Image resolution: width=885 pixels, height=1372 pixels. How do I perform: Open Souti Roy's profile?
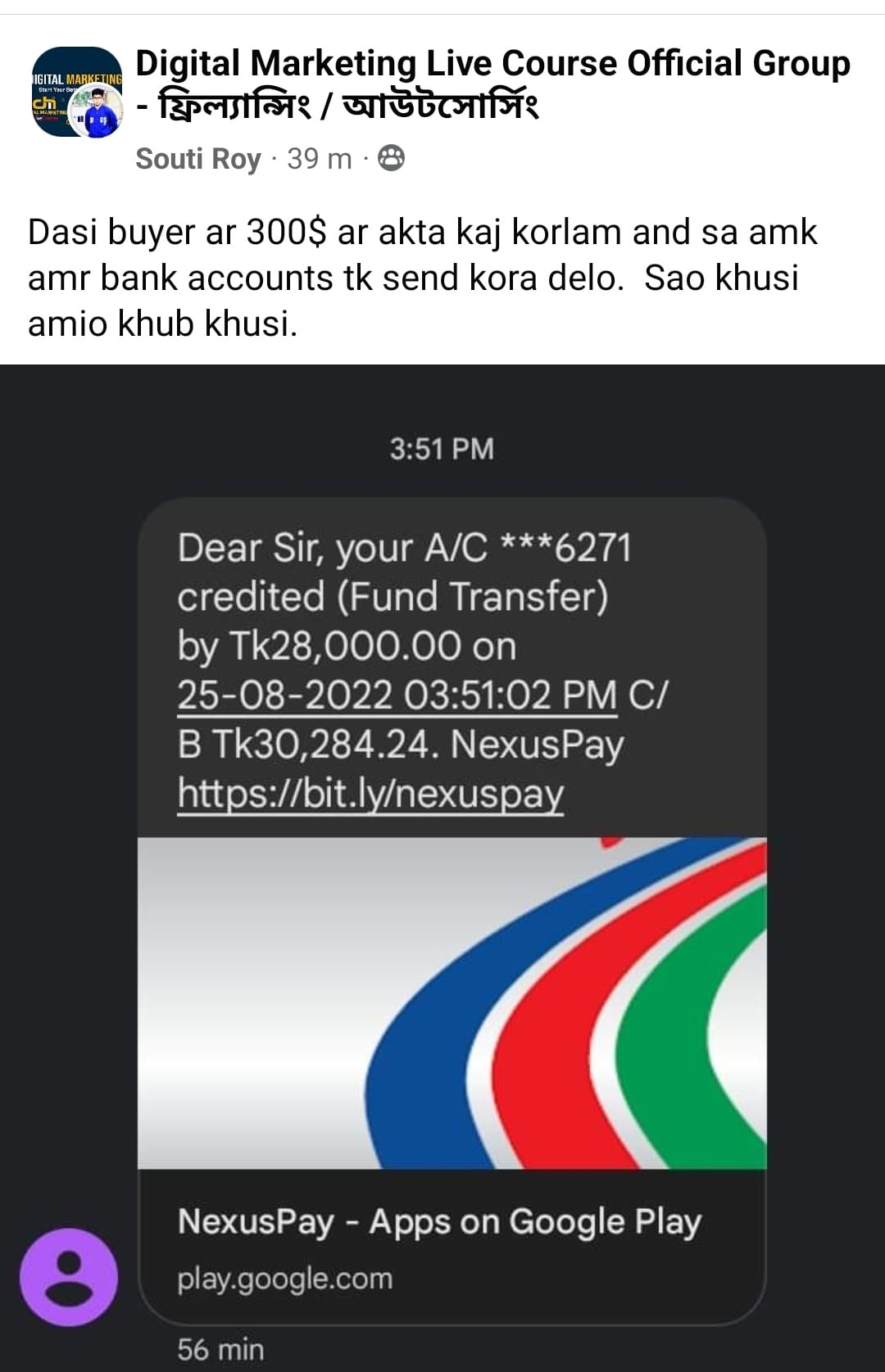coord(197,159)
